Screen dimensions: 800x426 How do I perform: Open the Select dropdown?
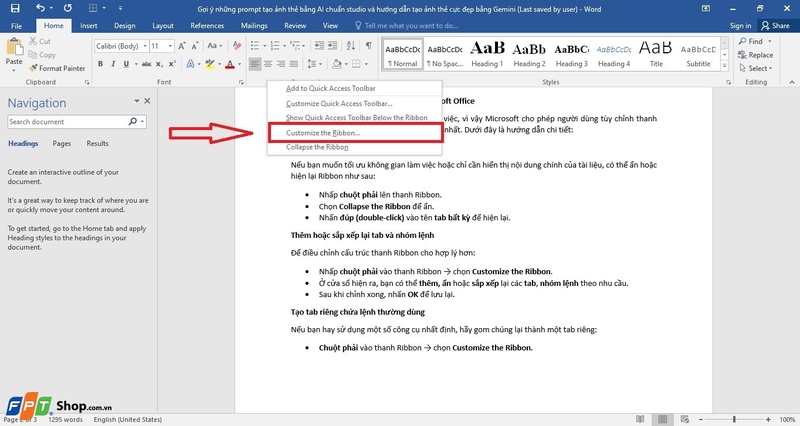pos(756,68)
